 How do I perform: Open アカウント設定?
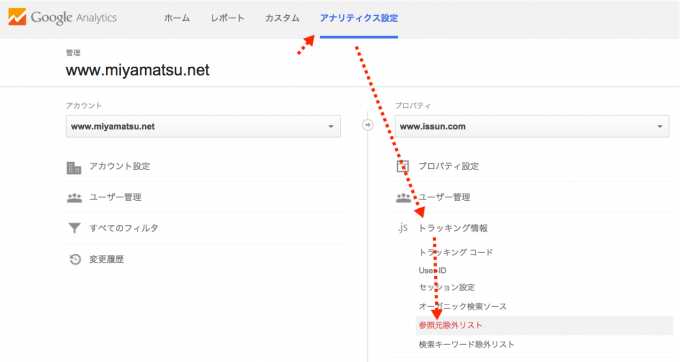tap(120, 166)
